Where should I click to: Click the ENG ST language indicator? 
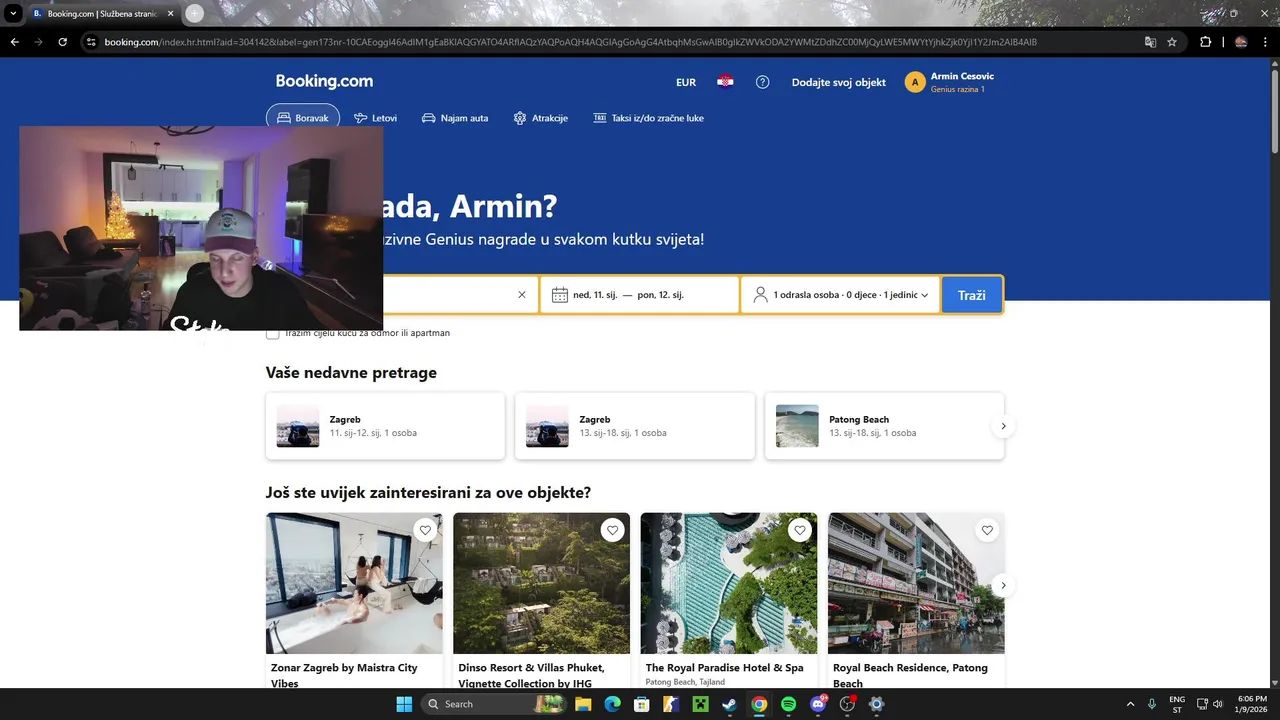pos(1177,704)
